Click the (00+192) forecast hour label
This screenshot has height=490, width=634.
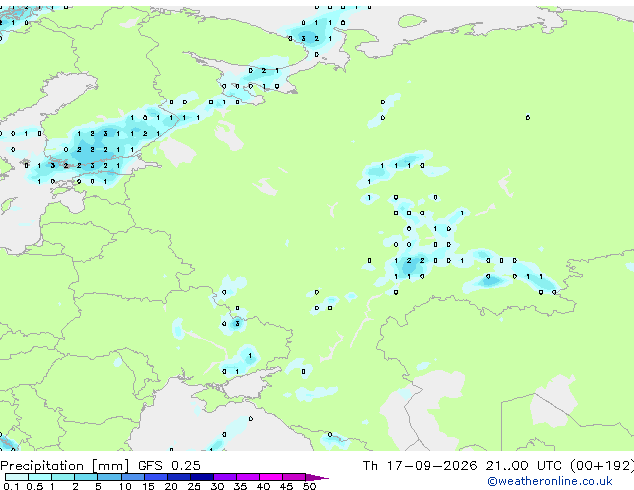pos(602,466)
